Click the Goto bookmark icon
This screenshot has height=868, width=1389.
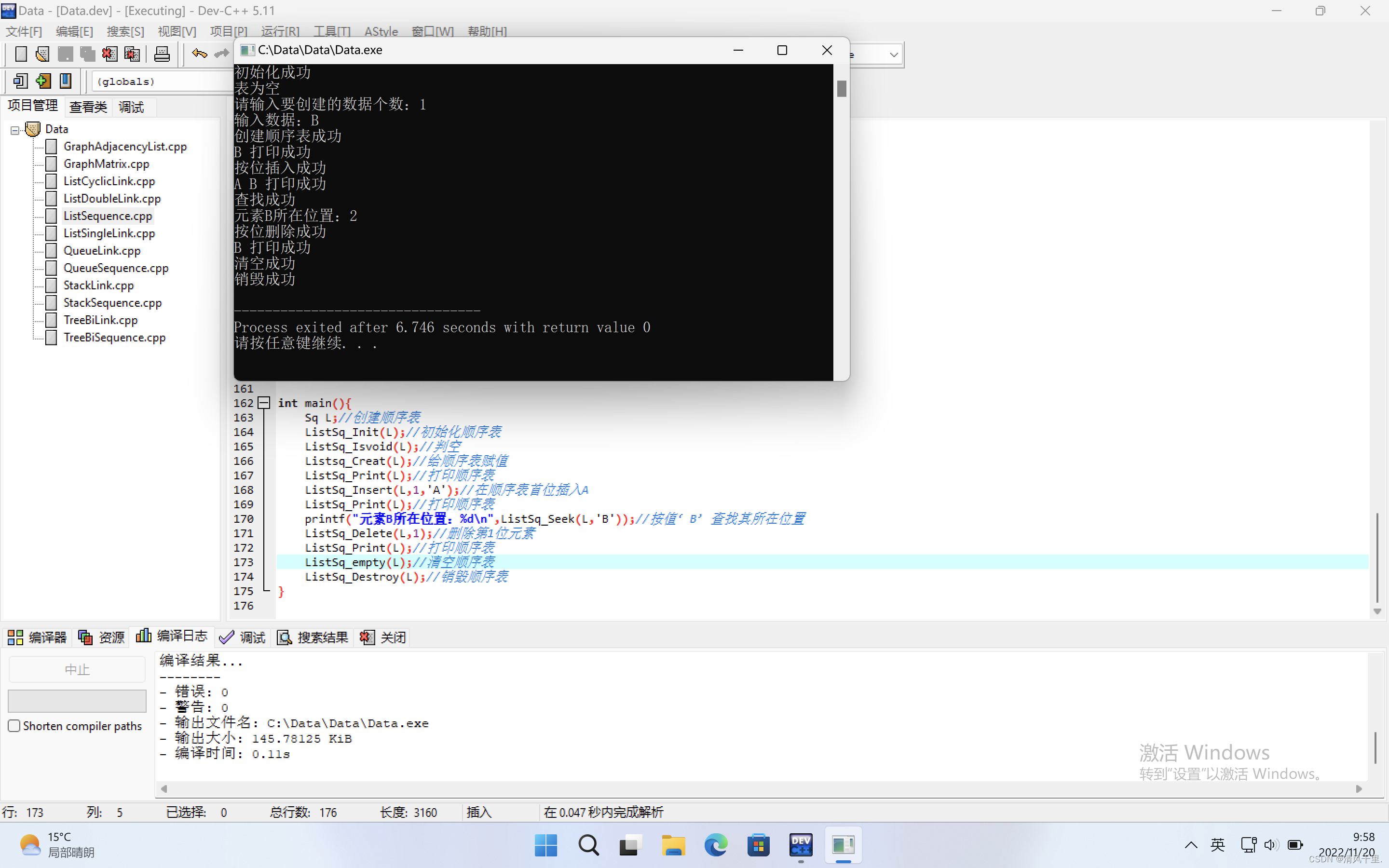pyautogui.click(x=66, y=81)
